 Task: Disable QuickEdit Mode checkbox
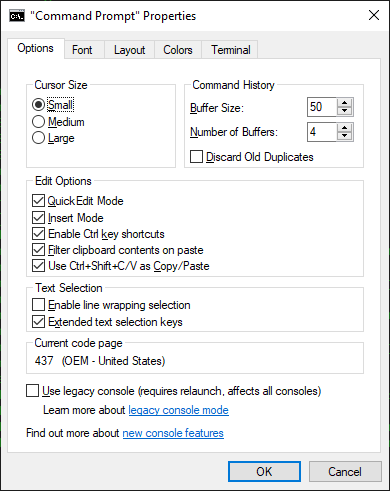(38, 201)
